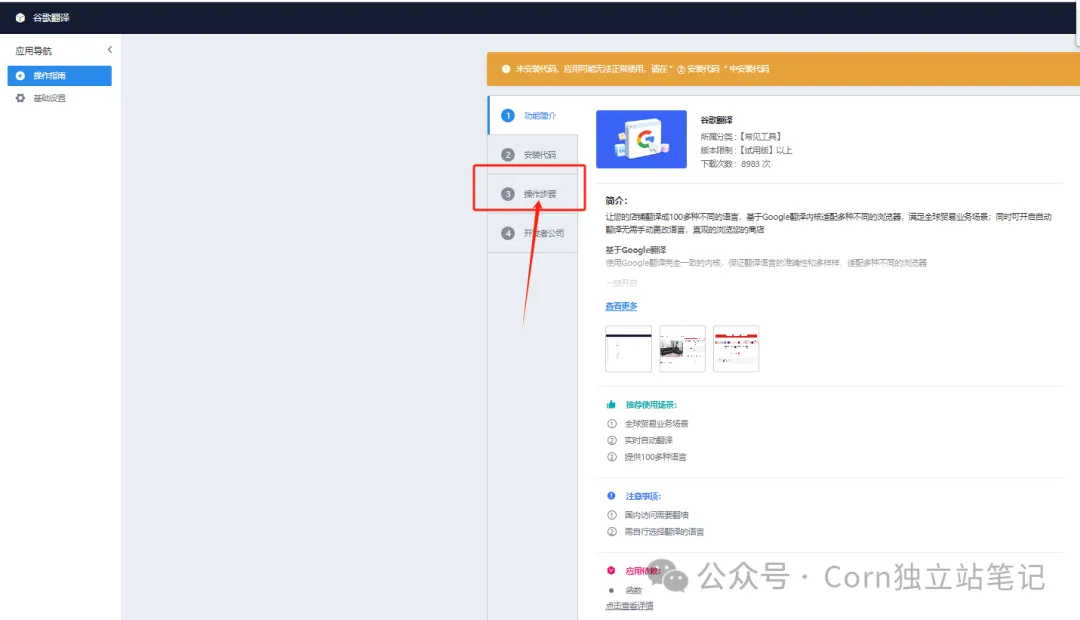The width and height of the screenshot is (1080, 620).
Task: Open 操作指南 in the sidebar
Action: (59, 76)
